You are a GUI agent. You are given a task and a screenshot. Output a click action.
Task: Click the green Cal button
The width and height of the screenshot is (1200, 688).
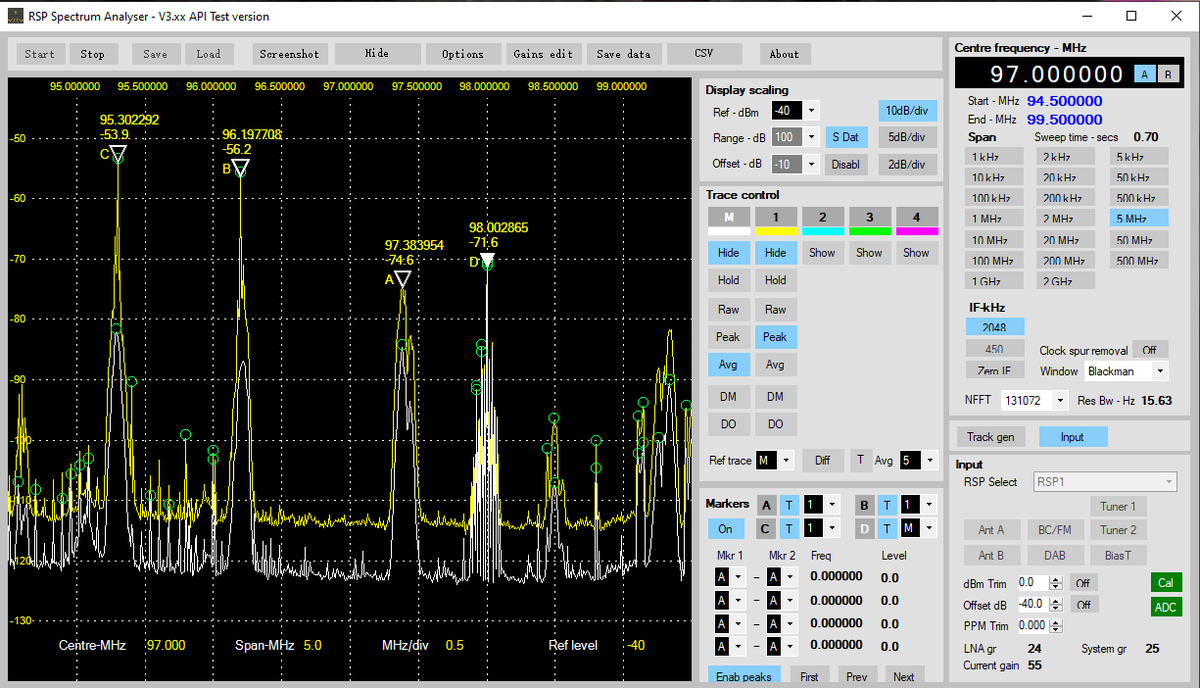1166,582
